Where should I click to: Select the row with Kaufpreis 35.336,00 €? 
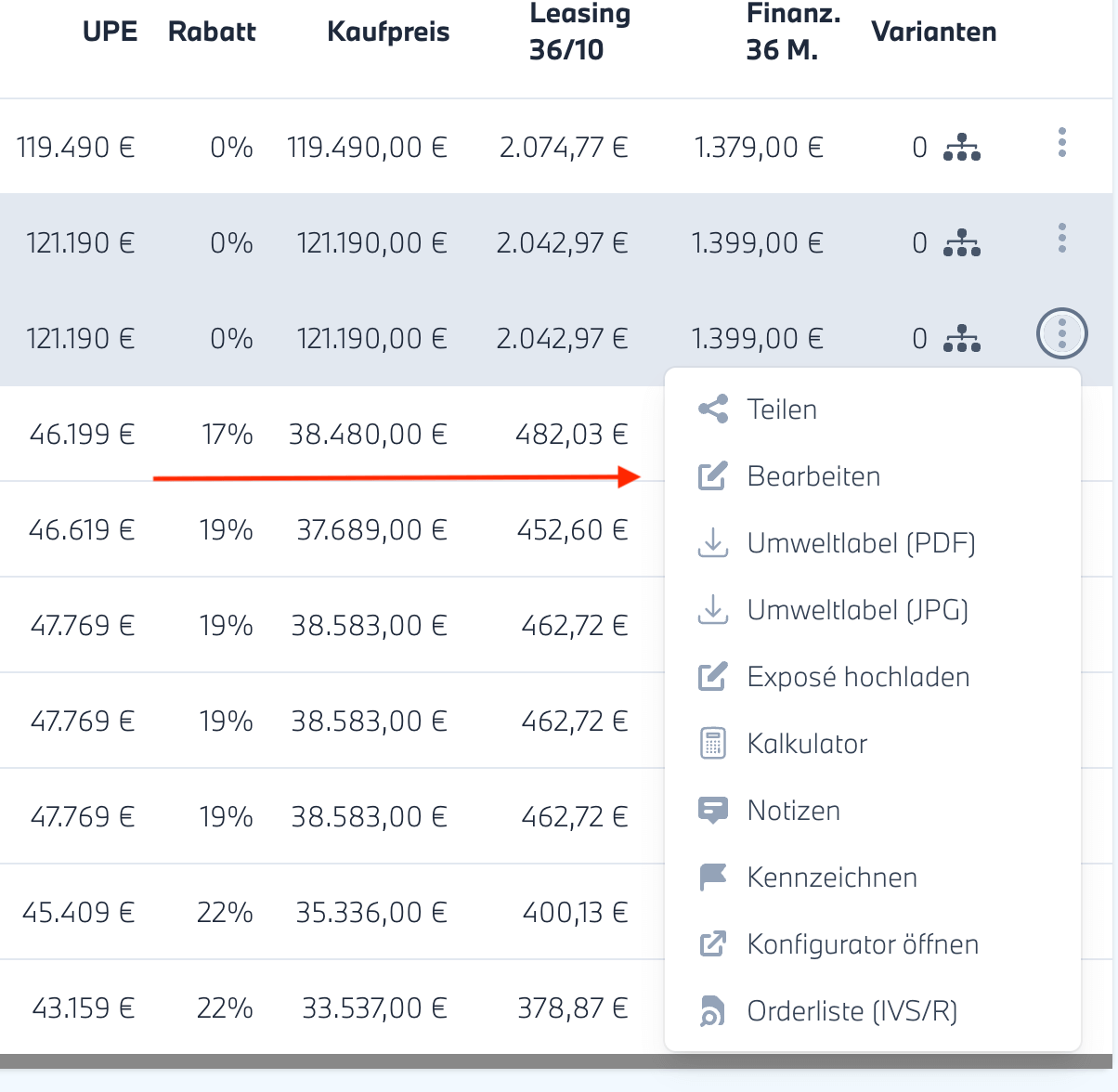pos(370,913)
